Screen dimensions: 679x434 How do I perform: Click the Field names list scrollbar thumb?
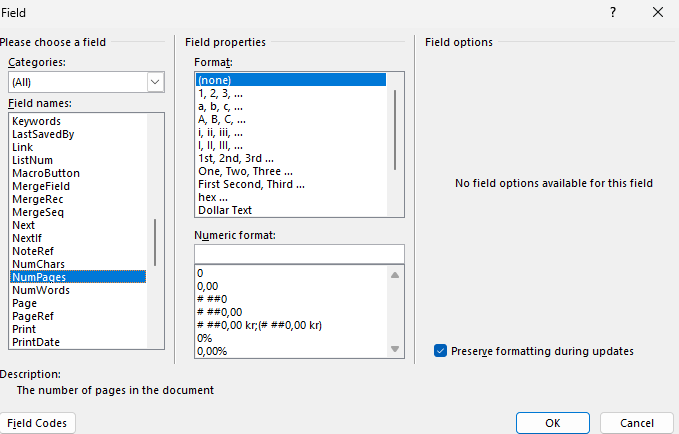155,243
